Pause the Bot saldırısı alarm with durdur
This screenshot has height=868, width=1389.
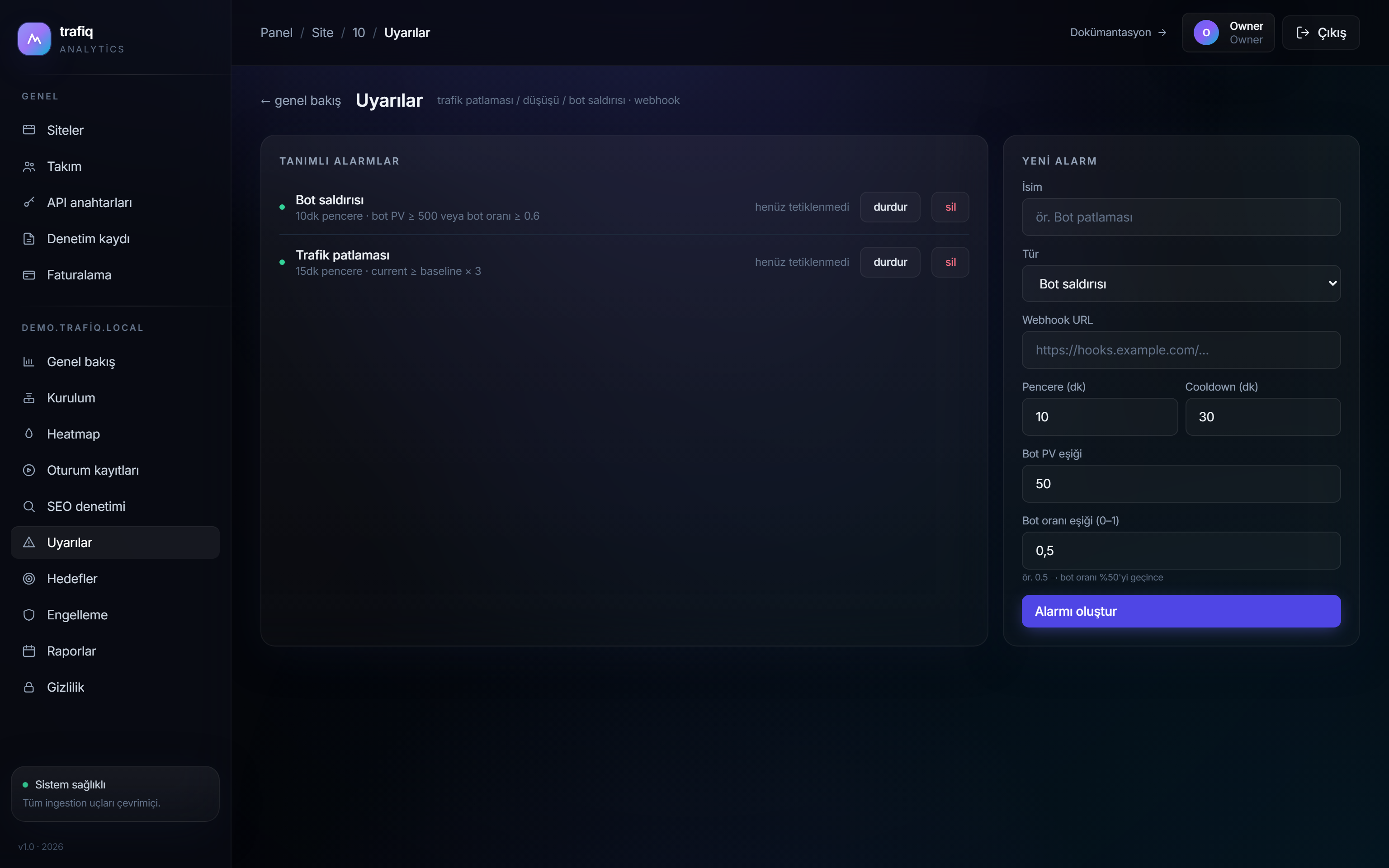[x=890, y=207]
